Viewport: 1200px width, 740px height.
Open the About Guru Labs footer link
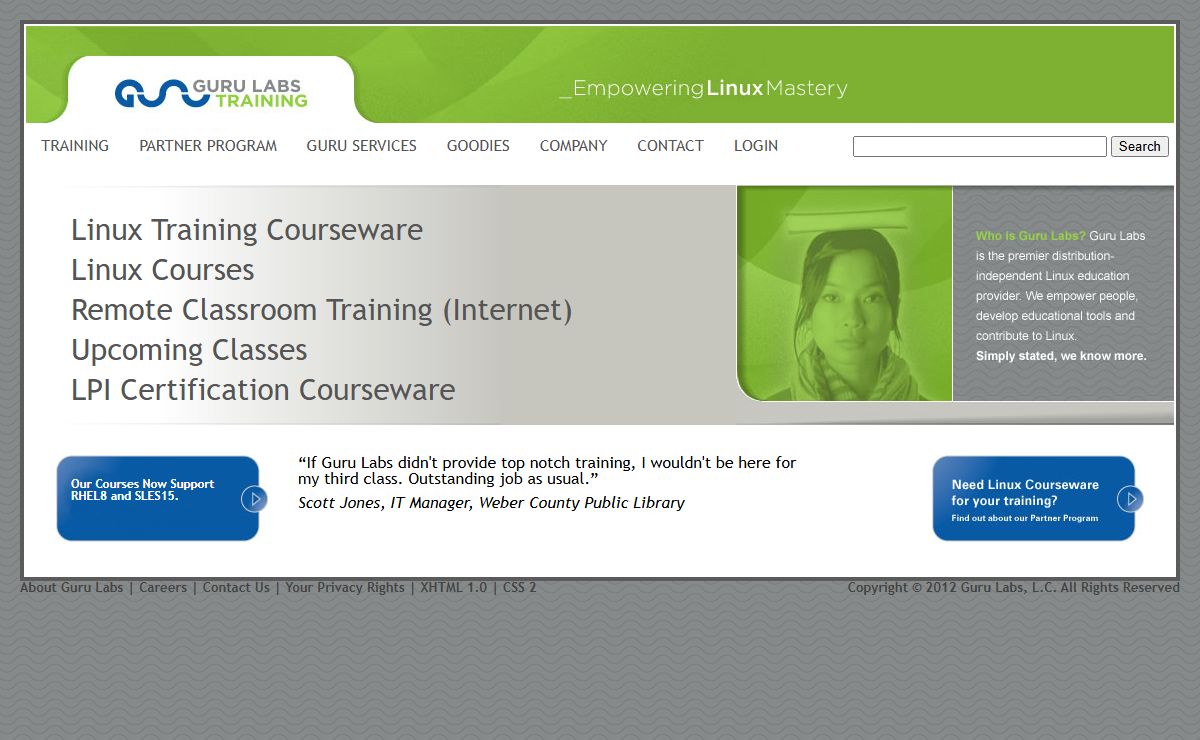72,588
